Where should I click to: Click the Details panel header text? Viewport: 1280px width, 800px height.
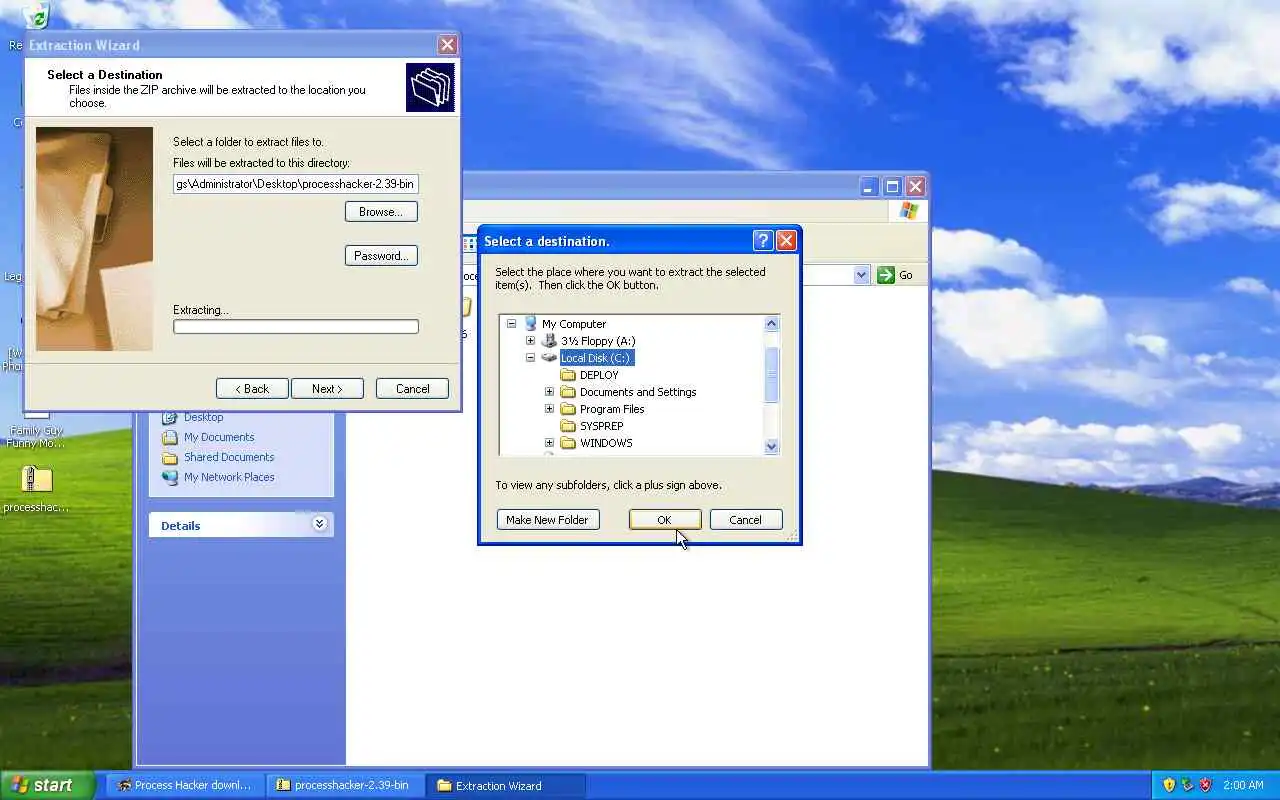click(180, 525)
